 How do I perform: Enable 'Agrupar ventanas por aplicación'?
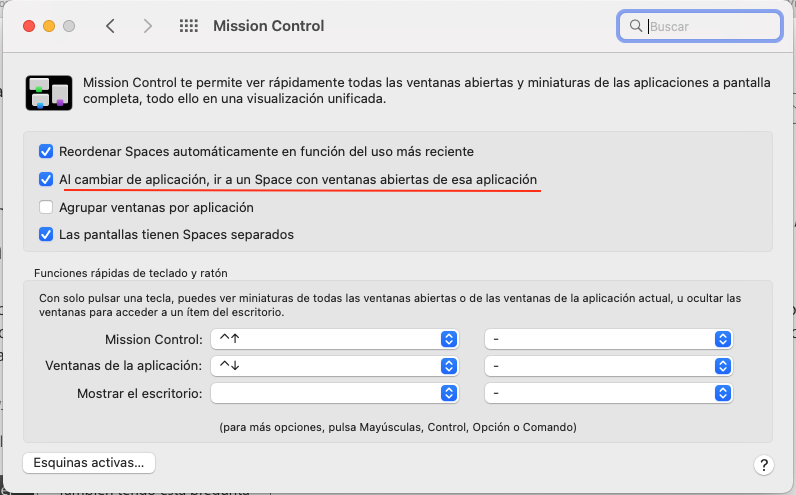click(x=45, y=208)
